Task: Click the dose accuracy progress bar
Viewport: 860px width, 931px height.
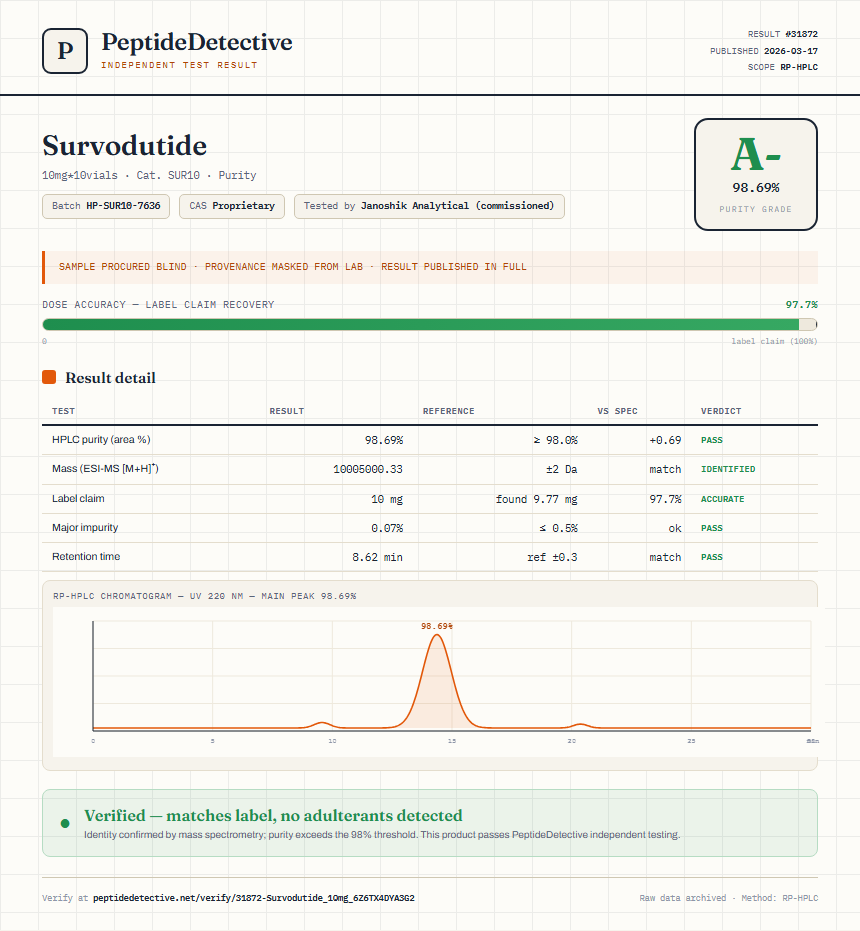Action: coord(429,324)
